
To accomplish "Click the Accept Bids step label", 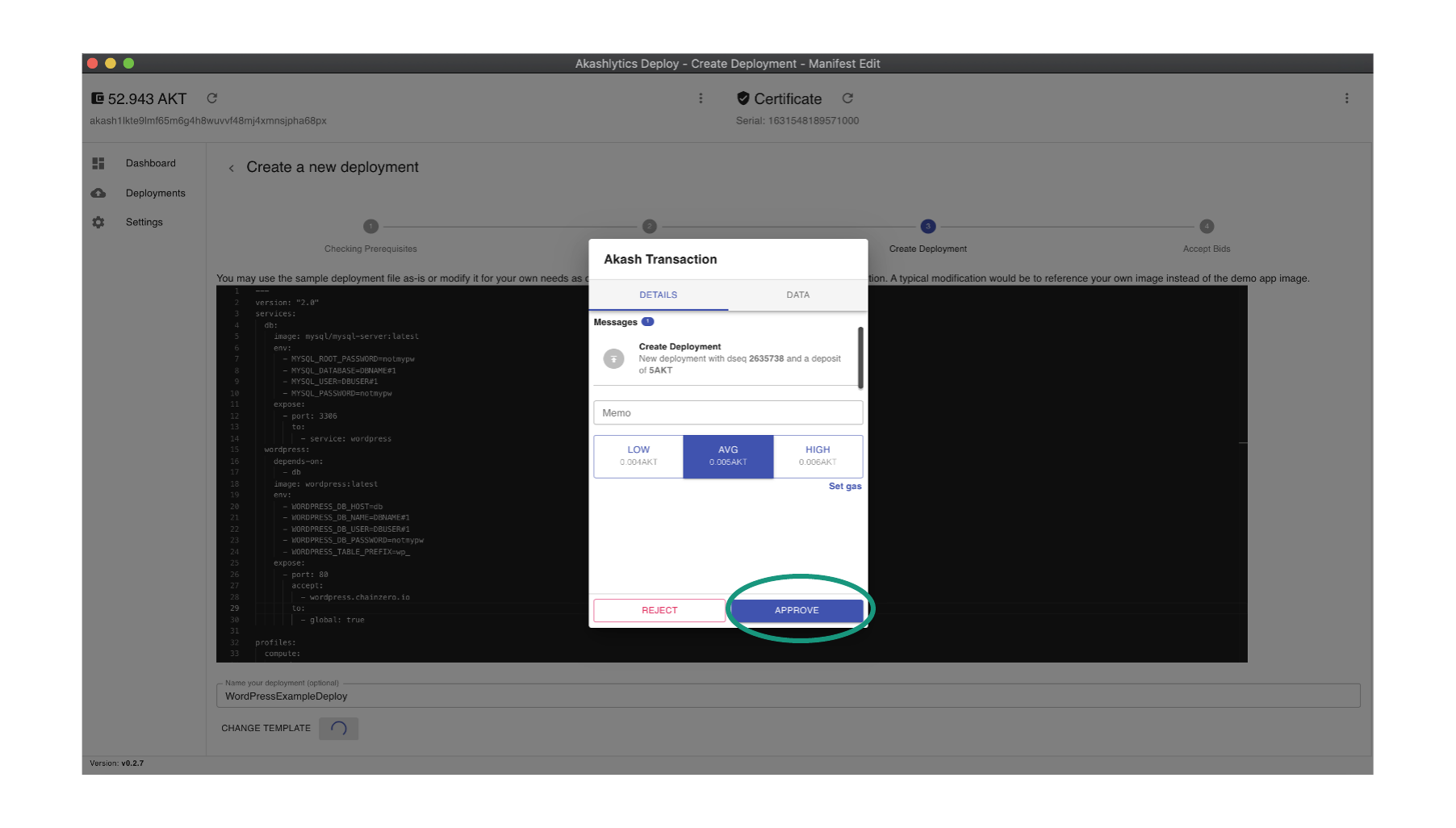I will click(x=1207, y=249).
